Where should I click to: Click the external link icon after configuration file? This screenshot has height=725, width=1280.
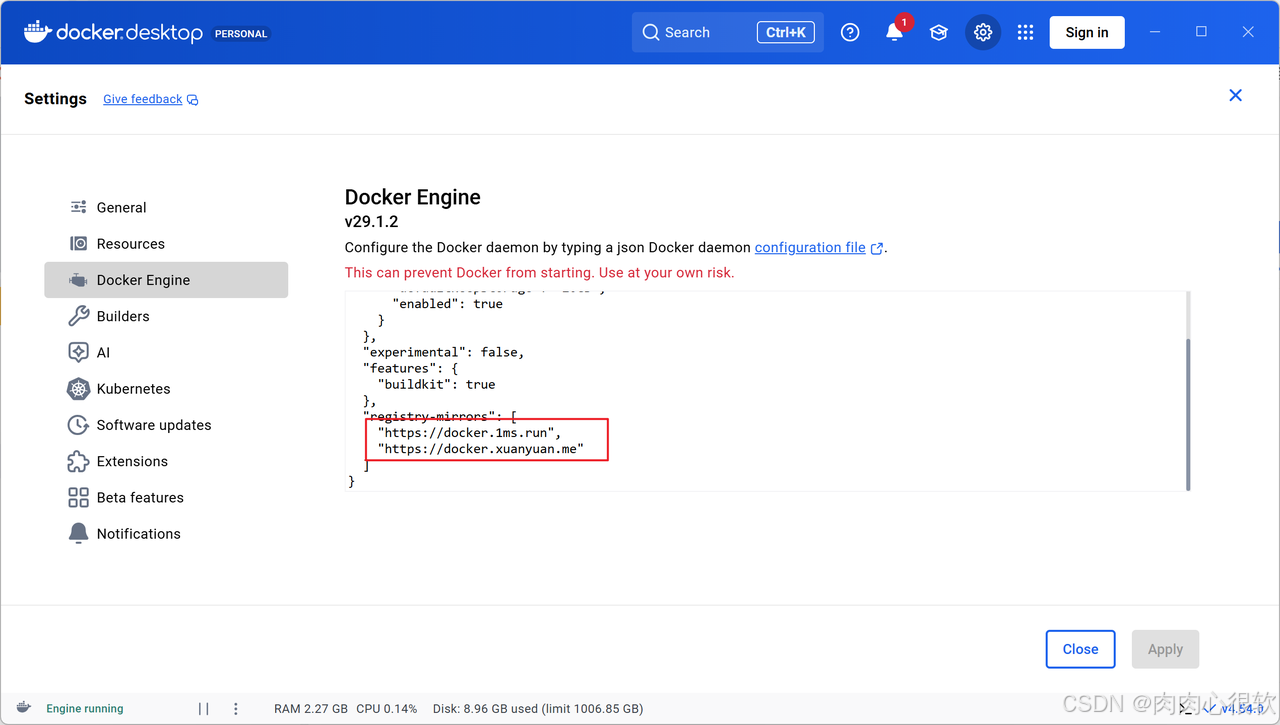coord(877,248)
